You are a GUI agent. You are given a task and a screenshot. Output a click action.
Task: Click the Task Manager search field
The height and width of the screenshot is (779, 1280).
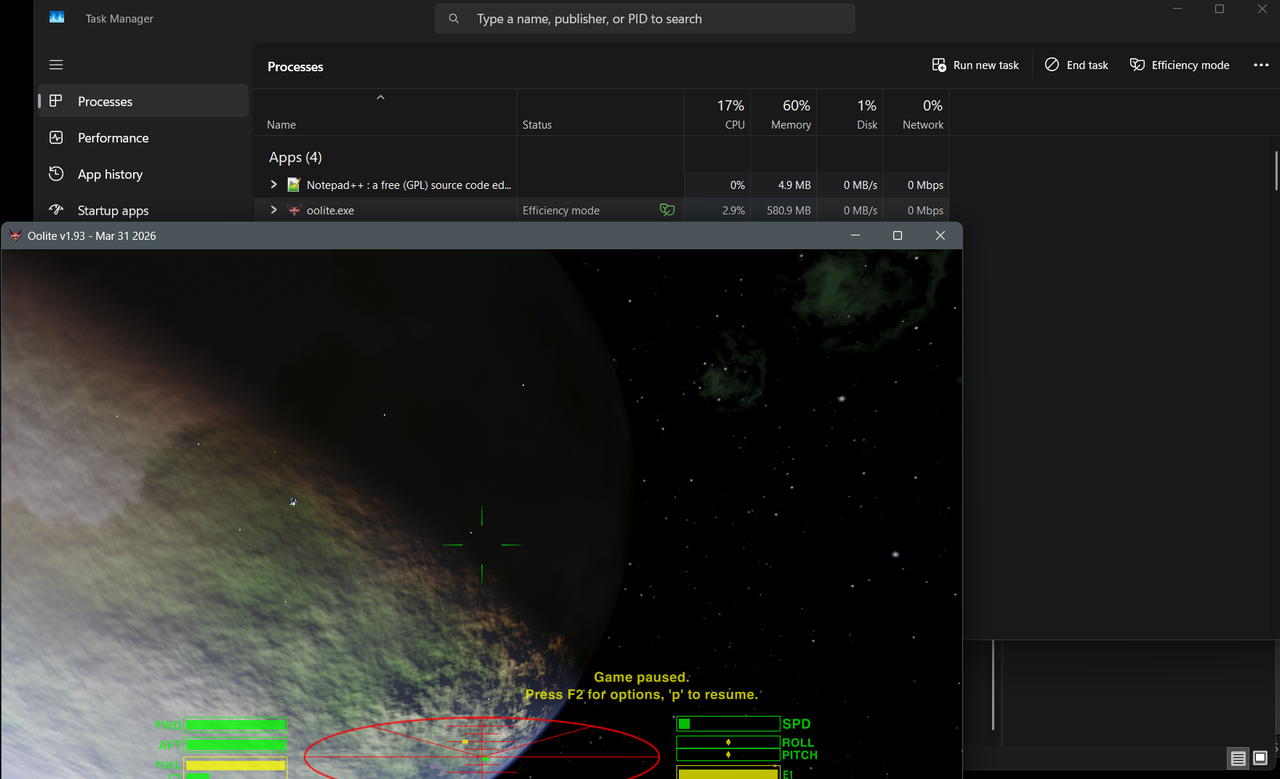[x=645, y=19]
